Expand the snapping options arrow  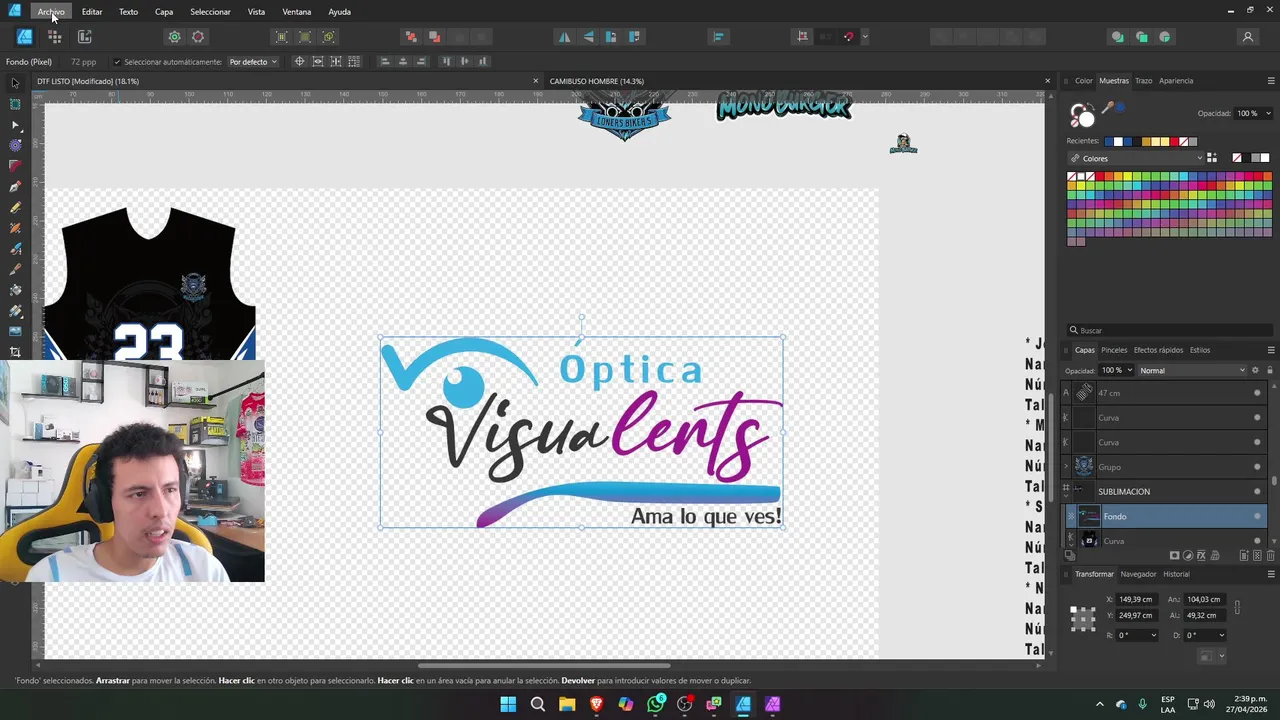point(865,37)
